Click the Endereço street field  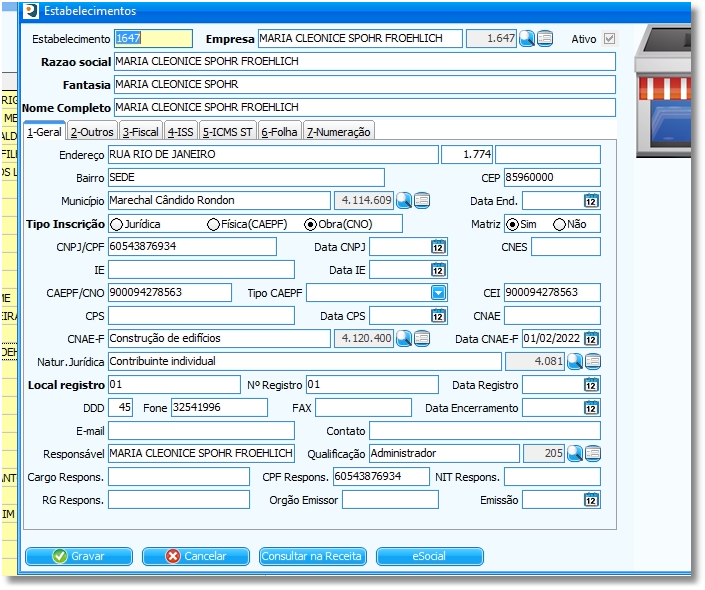[x=273, y=154]
